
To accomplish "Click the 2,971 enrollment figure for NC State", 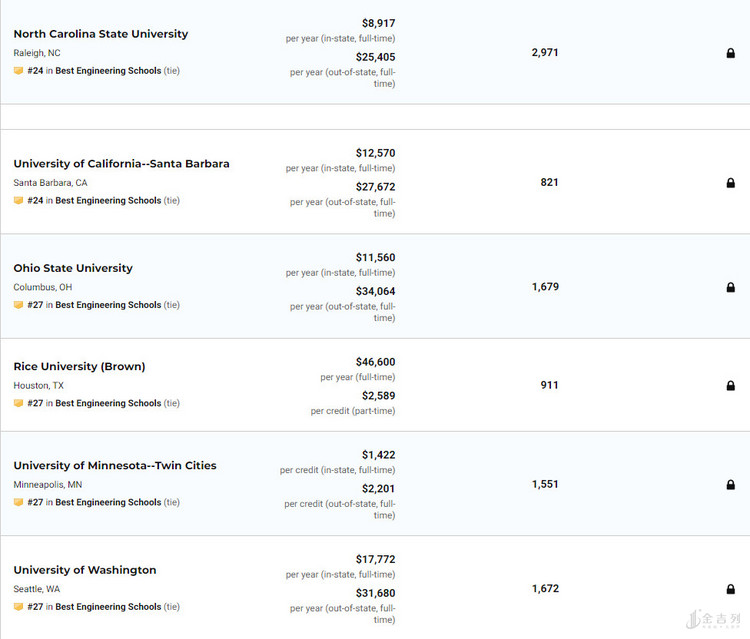I will tap(545, 52).
